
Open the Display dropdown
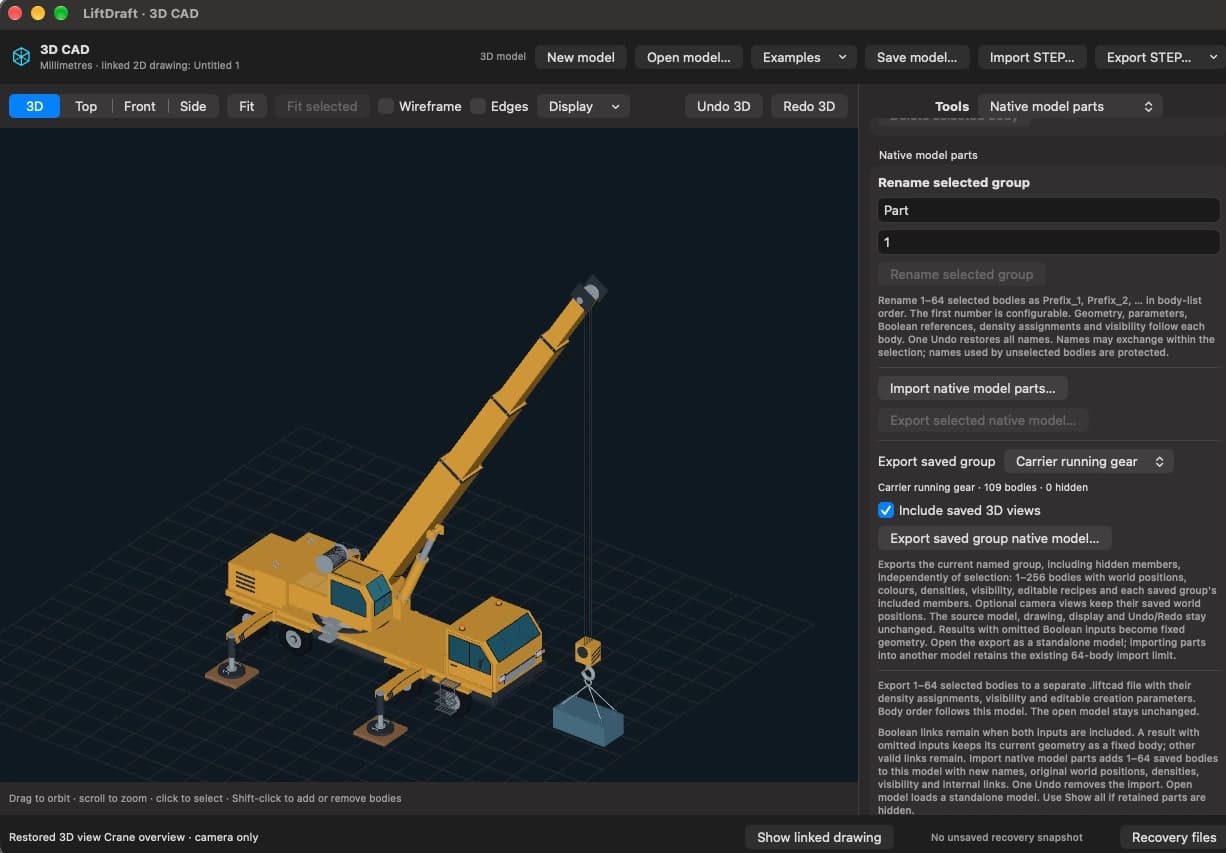click(x=583, y=106)
